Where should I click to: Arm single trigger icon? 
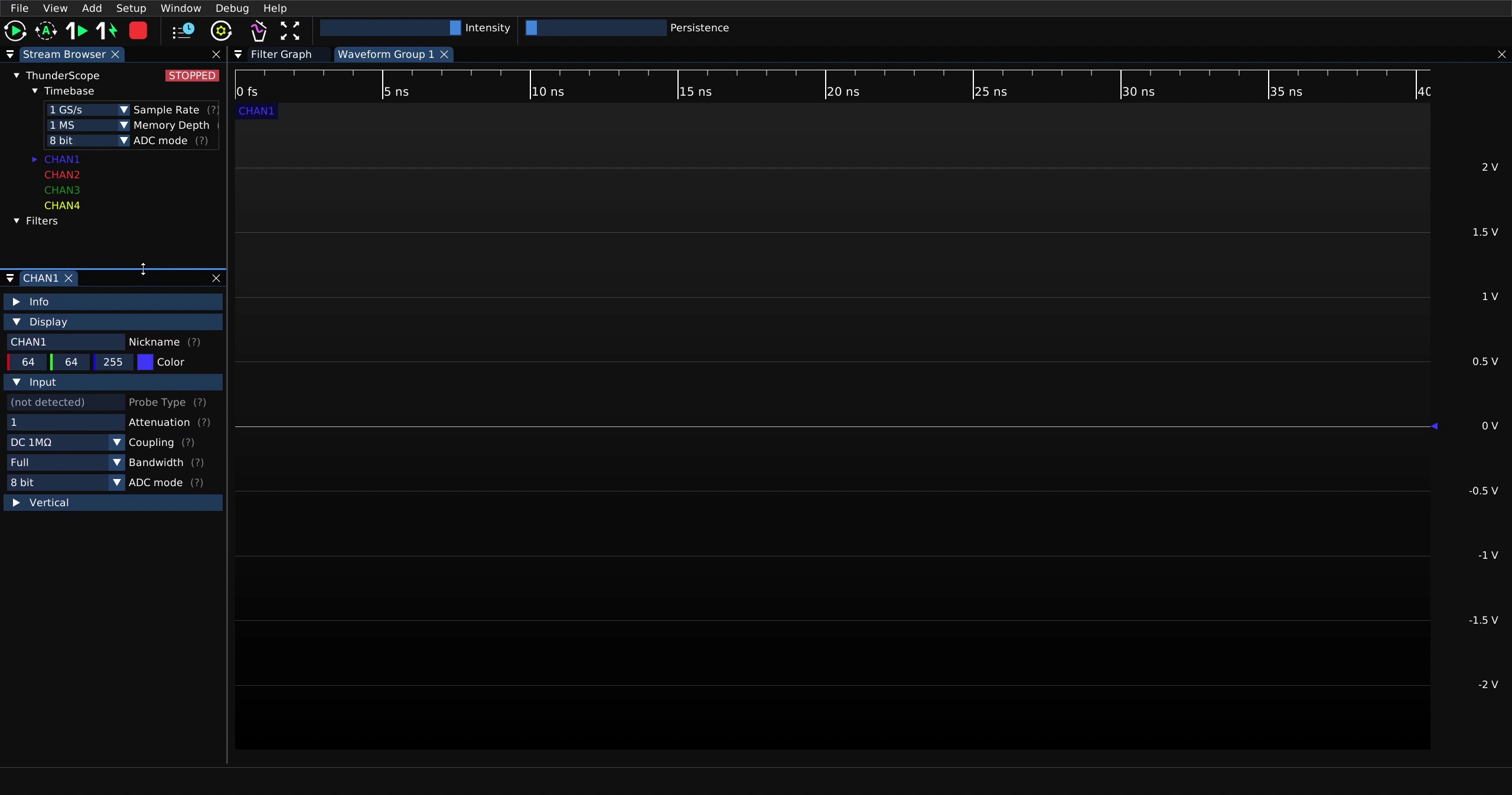coord(77,30)
